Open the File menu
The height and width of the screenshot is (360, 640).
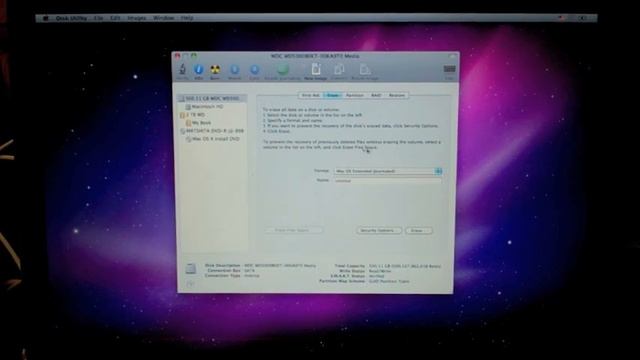(98, 18)
